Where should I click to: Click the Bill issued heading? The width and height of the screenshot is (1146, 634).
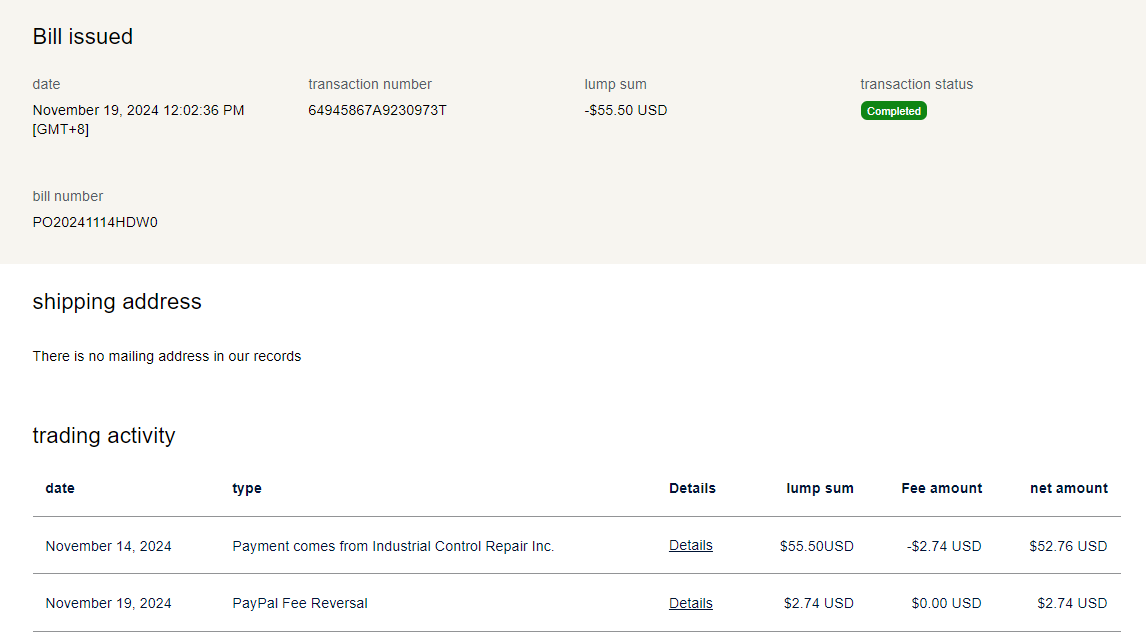pos(83,37)
